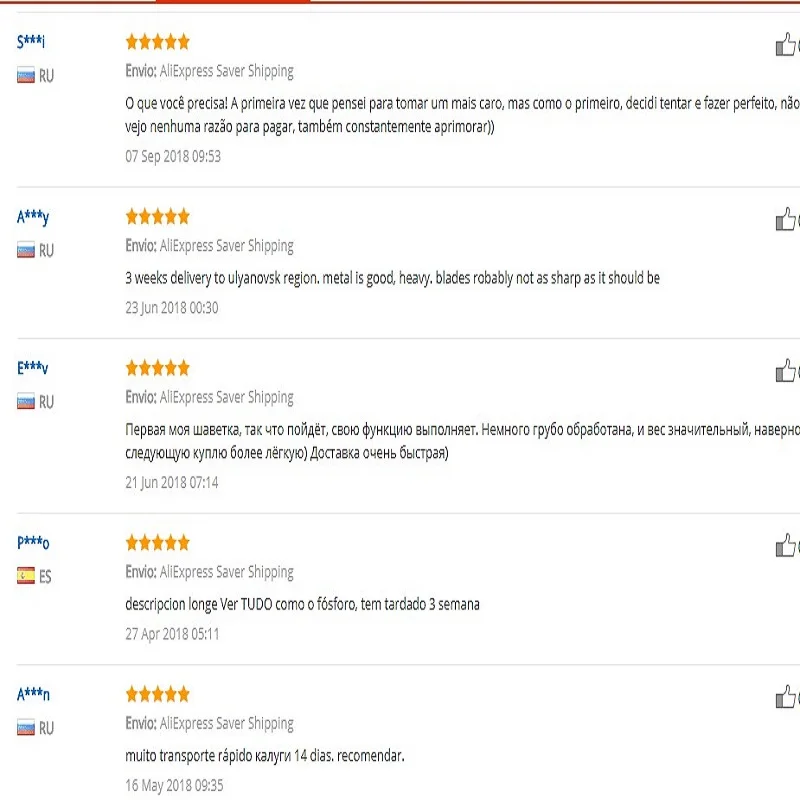Open reviewer name E***v
This screenshot has width=800, height=800.
point(32,367)
